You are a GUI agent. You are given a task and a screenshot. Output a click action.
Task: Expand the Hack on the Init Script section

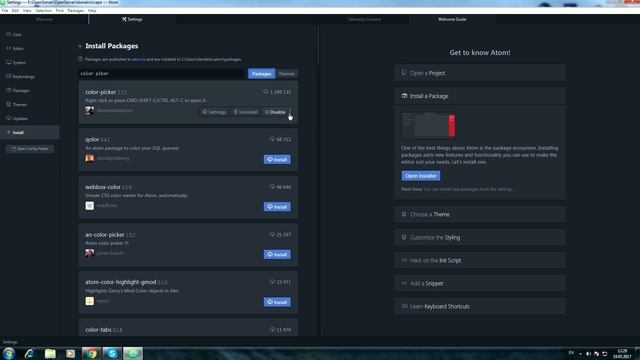[480, 260]
